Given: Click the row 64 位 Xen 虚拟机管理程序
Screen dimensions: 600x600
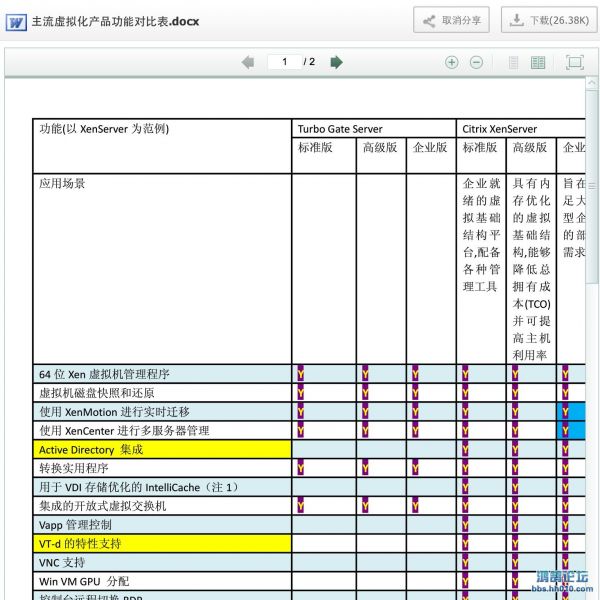Looking at the screenshot, I should (x=162, y=374).
